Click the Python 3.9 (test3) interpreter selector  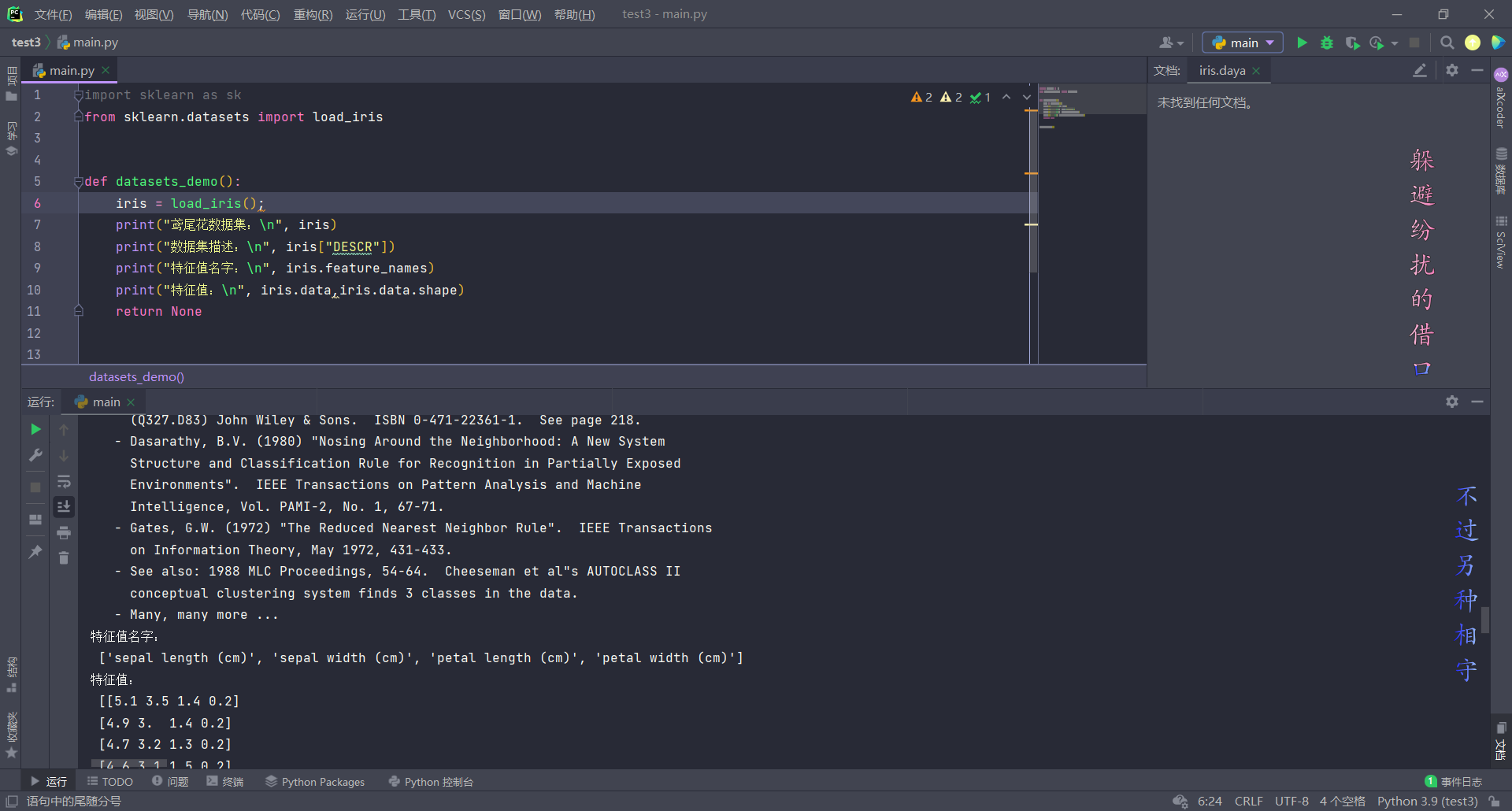point(1427,801)
